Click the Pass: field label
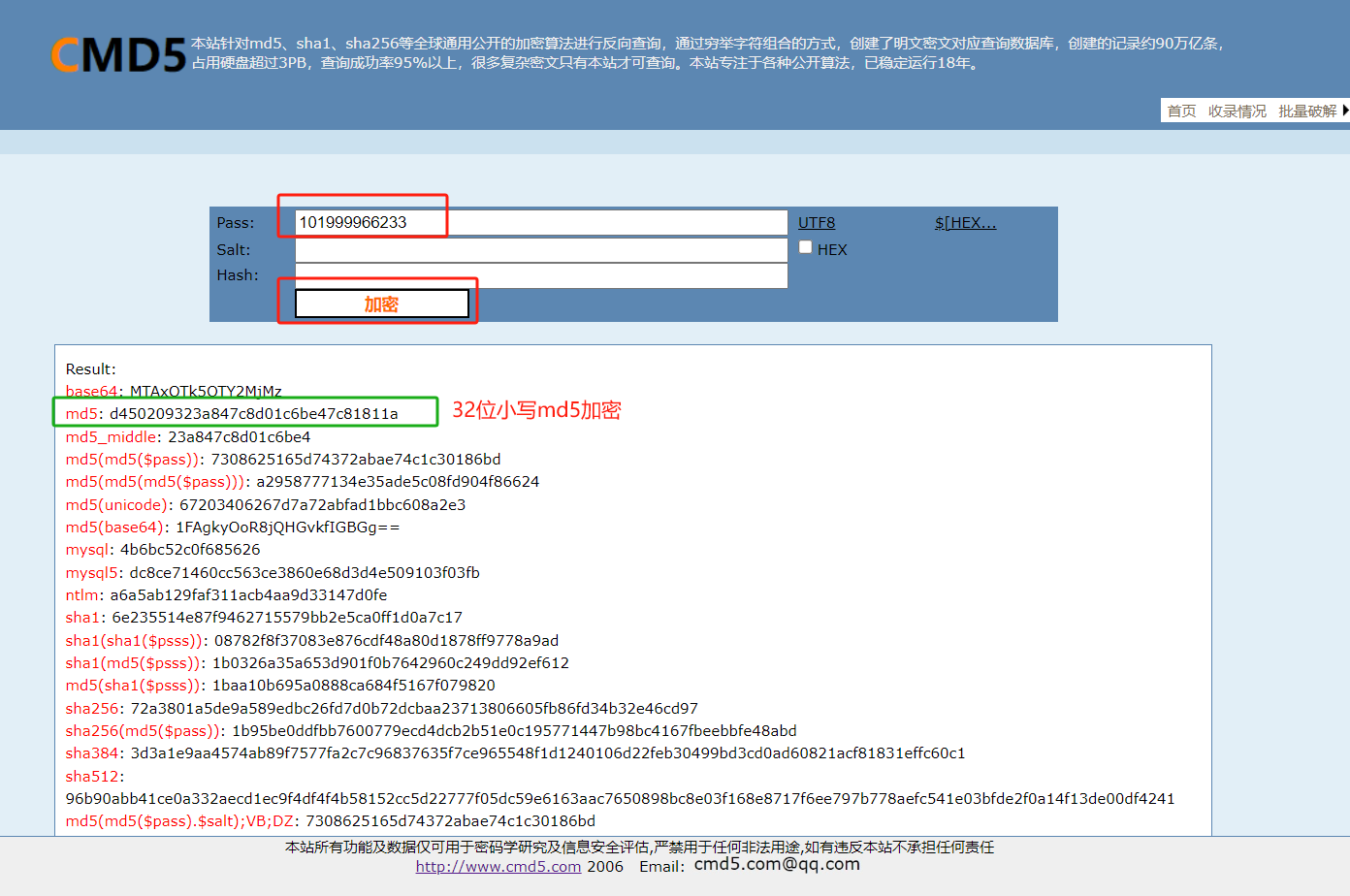Image resolution: width=1350 pixels, height=896 pixels. pos(236,222)
